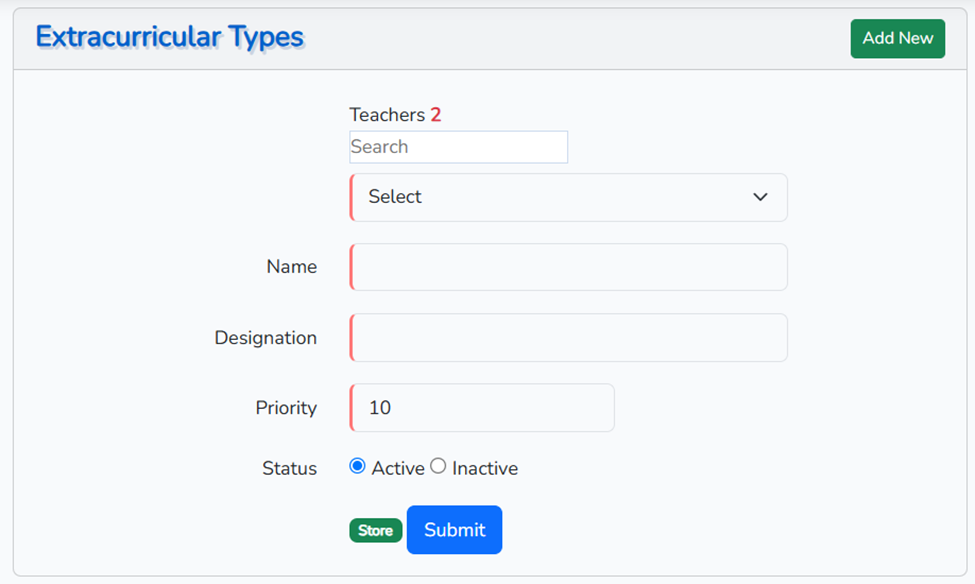
Task: Click the Active text label
Action: pyautogui.click(x=398, y=468)
